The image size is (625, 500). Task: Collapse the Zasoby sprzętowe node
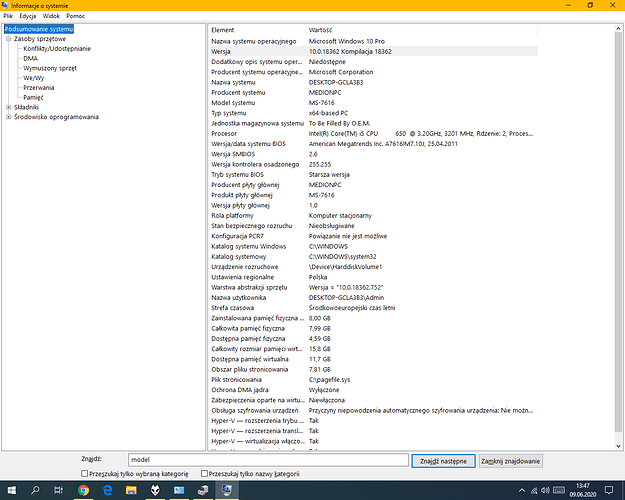(x=8, y=39)
